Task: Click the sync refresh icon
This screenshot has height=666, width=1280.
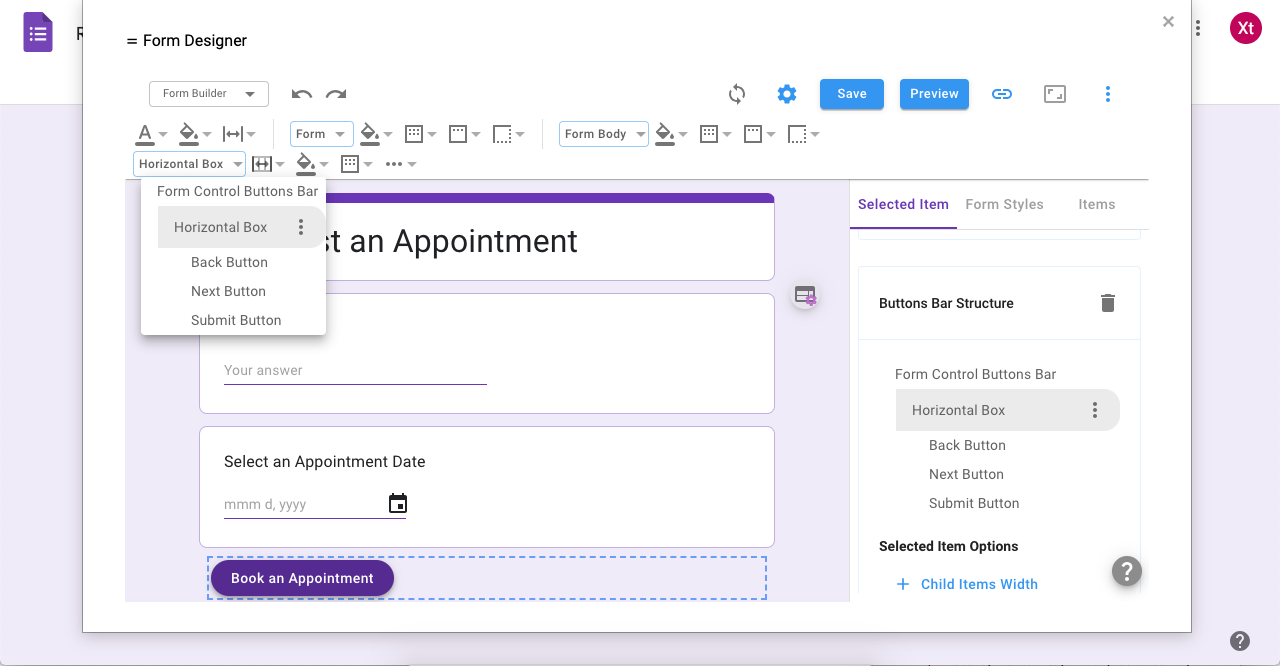Action: (737, 94)
